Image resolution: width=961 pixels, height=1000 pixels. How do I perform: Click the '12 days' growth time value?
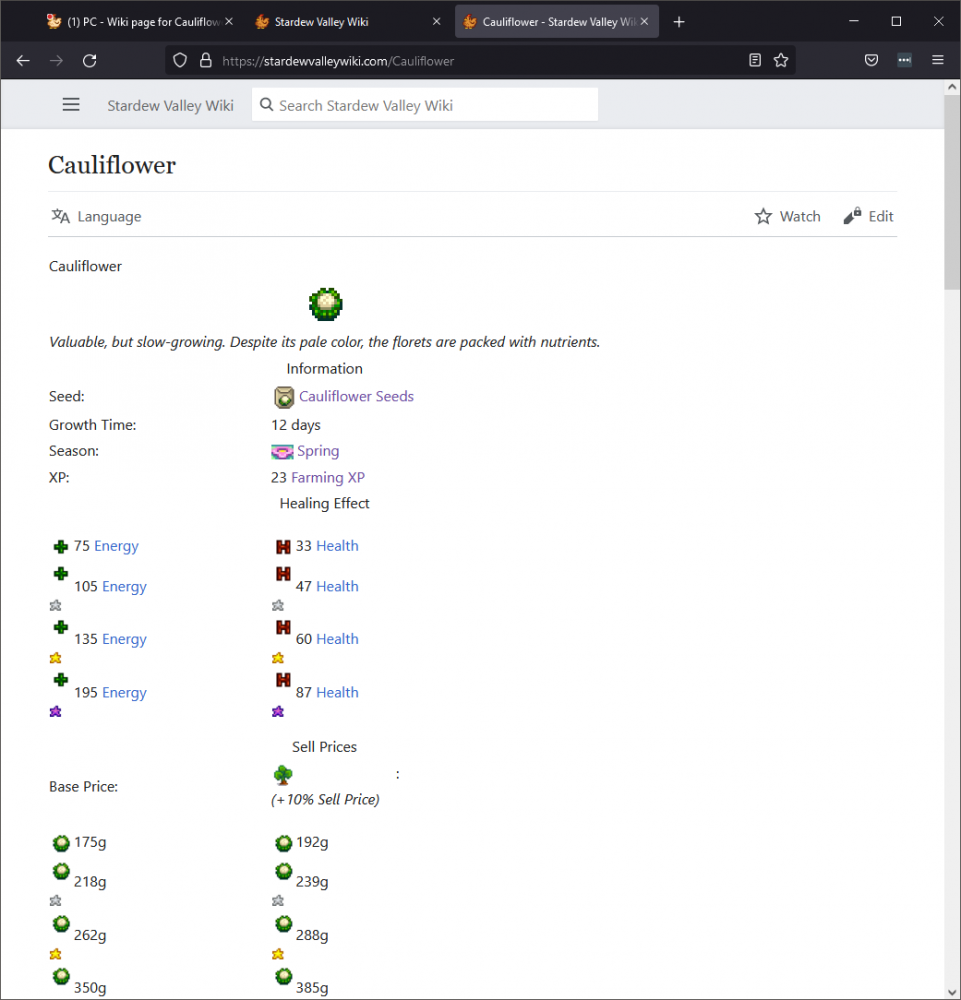296,425
